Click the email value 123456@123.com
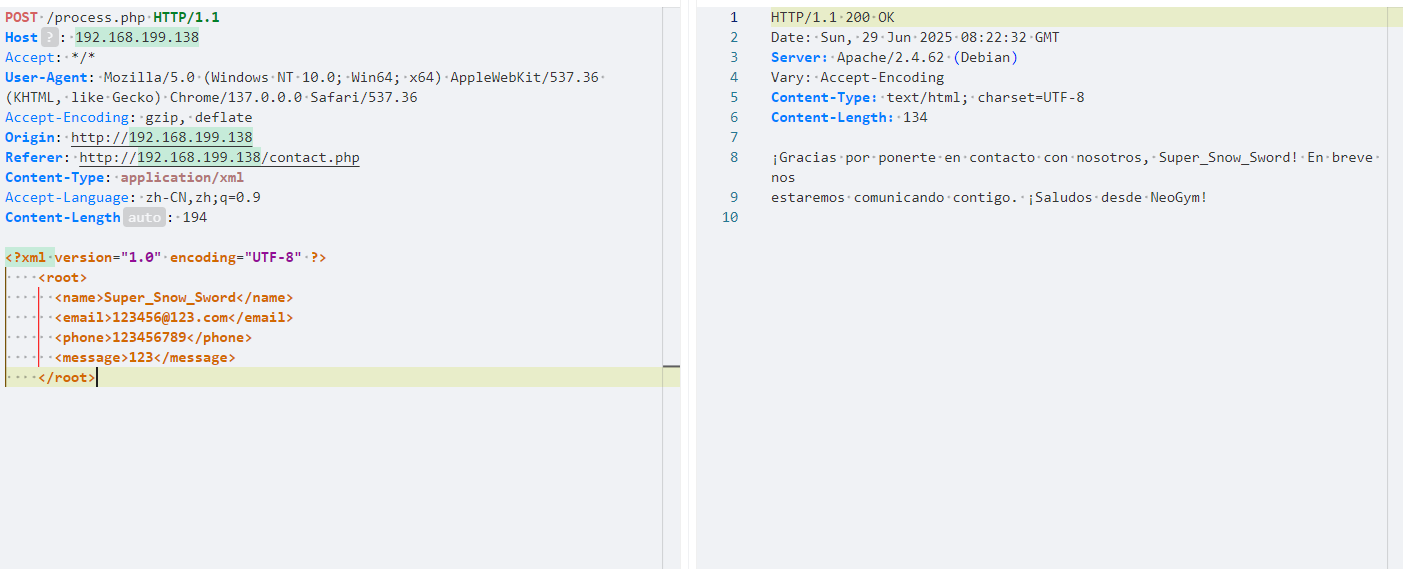The width and height of the screenshot is (1403, 569). [170, 318]
